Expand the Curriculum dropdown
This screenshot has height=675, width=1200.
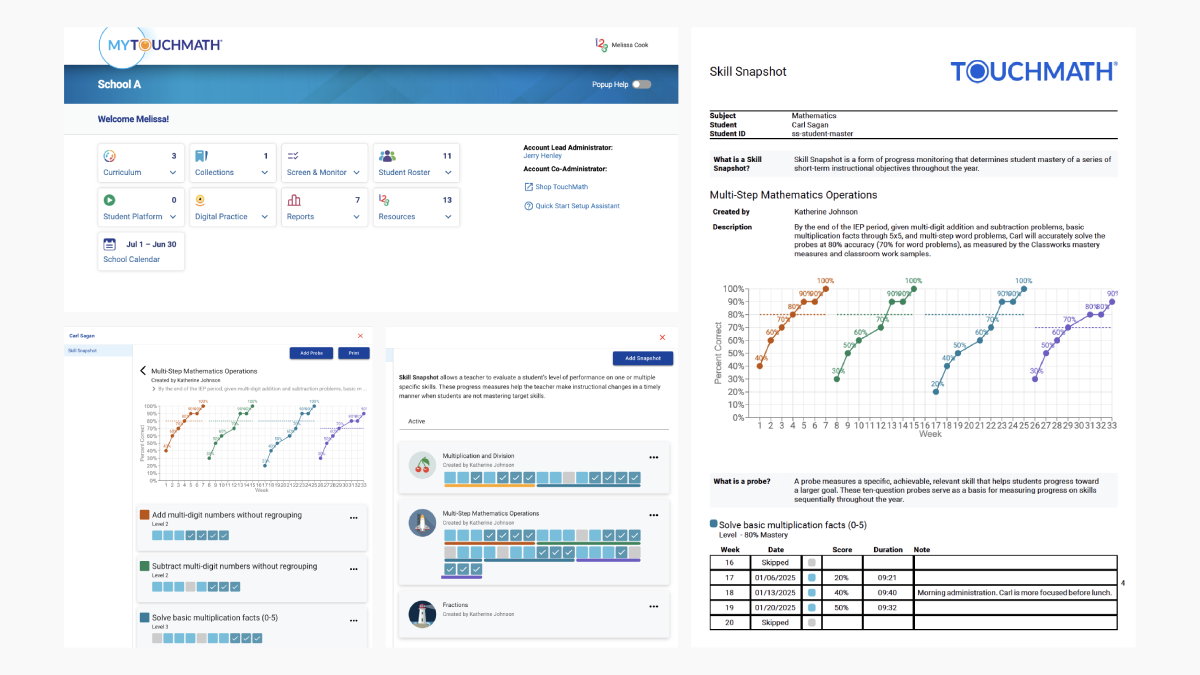(173, 173)
